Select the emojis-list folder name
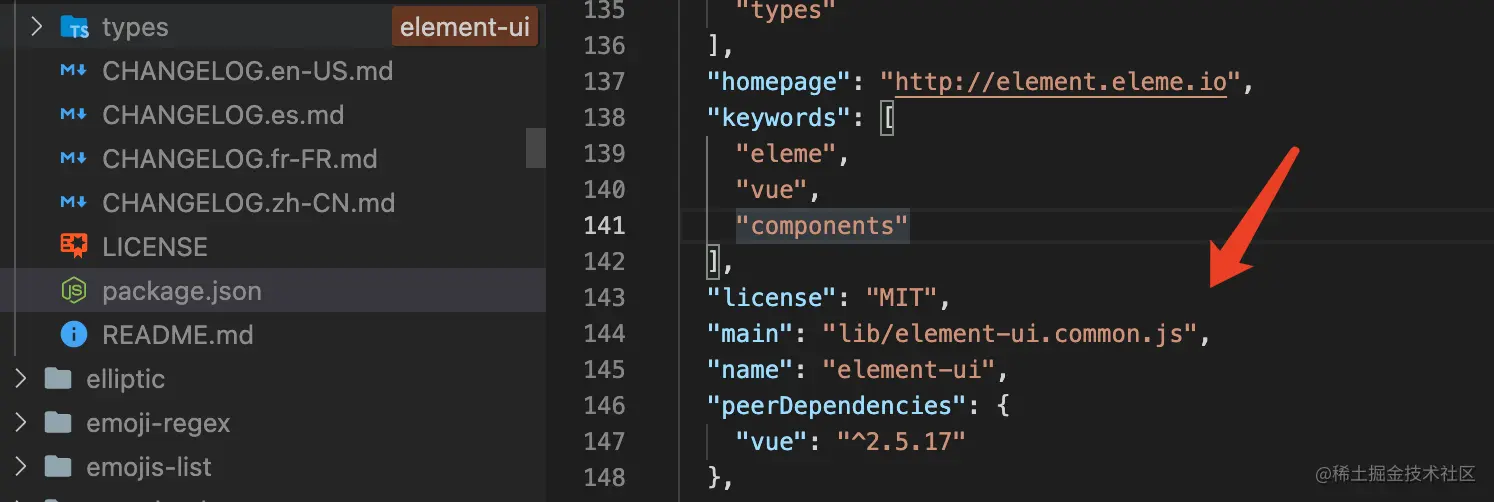Image resolution: width=1494 pixels, height=502 pixels. 149,467
